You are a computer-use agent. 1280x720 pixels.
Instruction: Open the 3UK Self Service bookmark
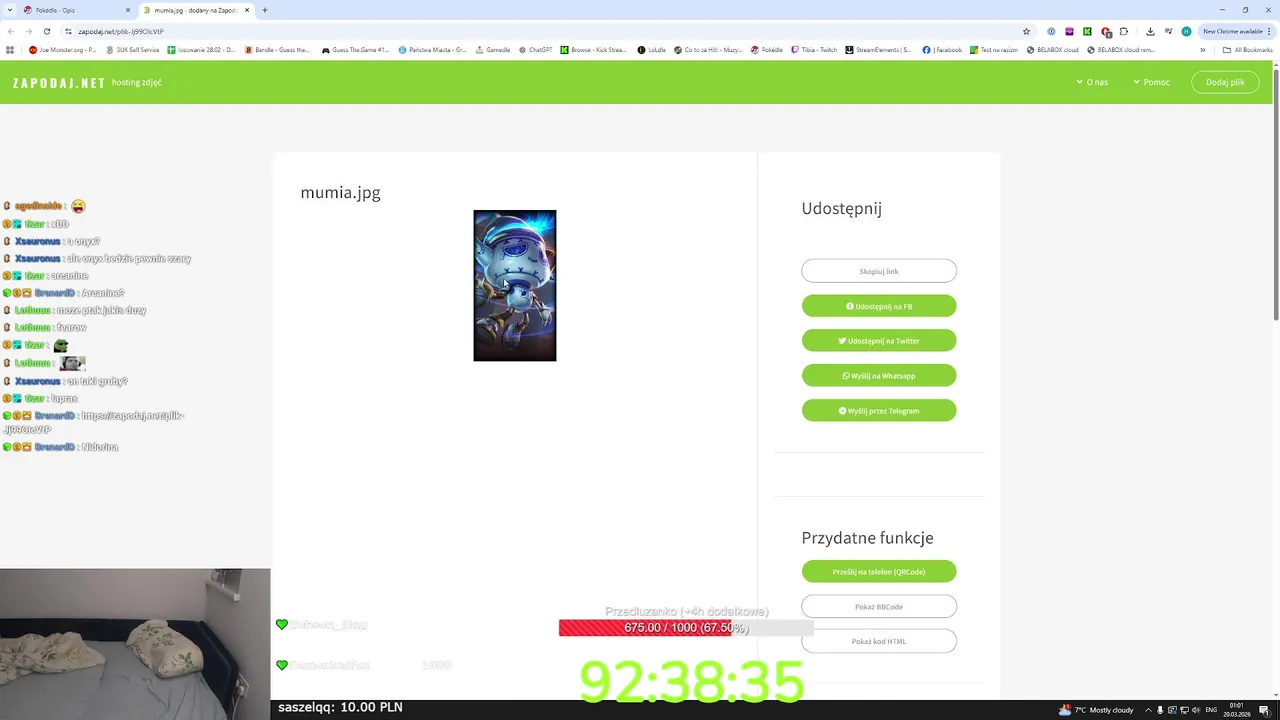pyautogui.click(x=133, y=50)
